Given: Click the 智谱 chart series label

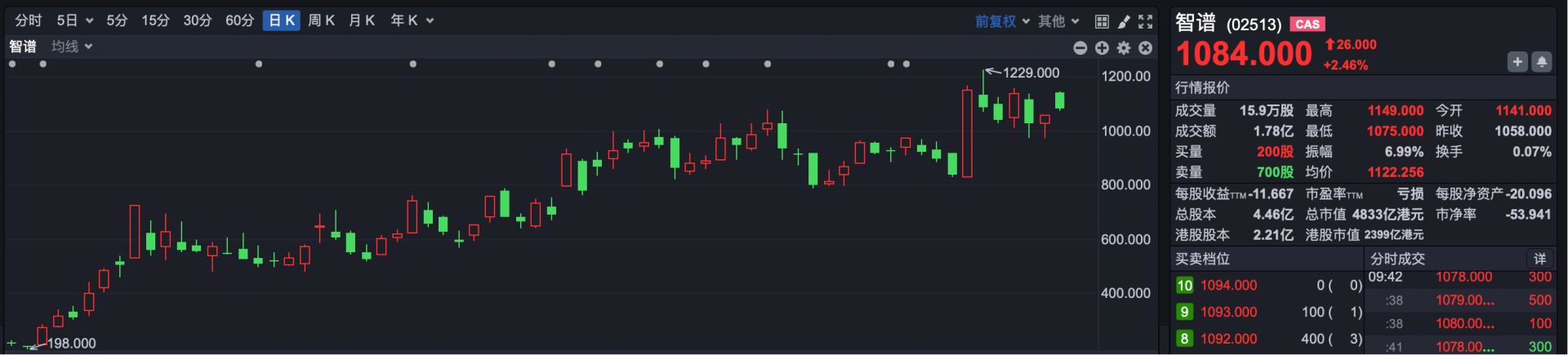Looking at the screenshot, I should (23, 47).
